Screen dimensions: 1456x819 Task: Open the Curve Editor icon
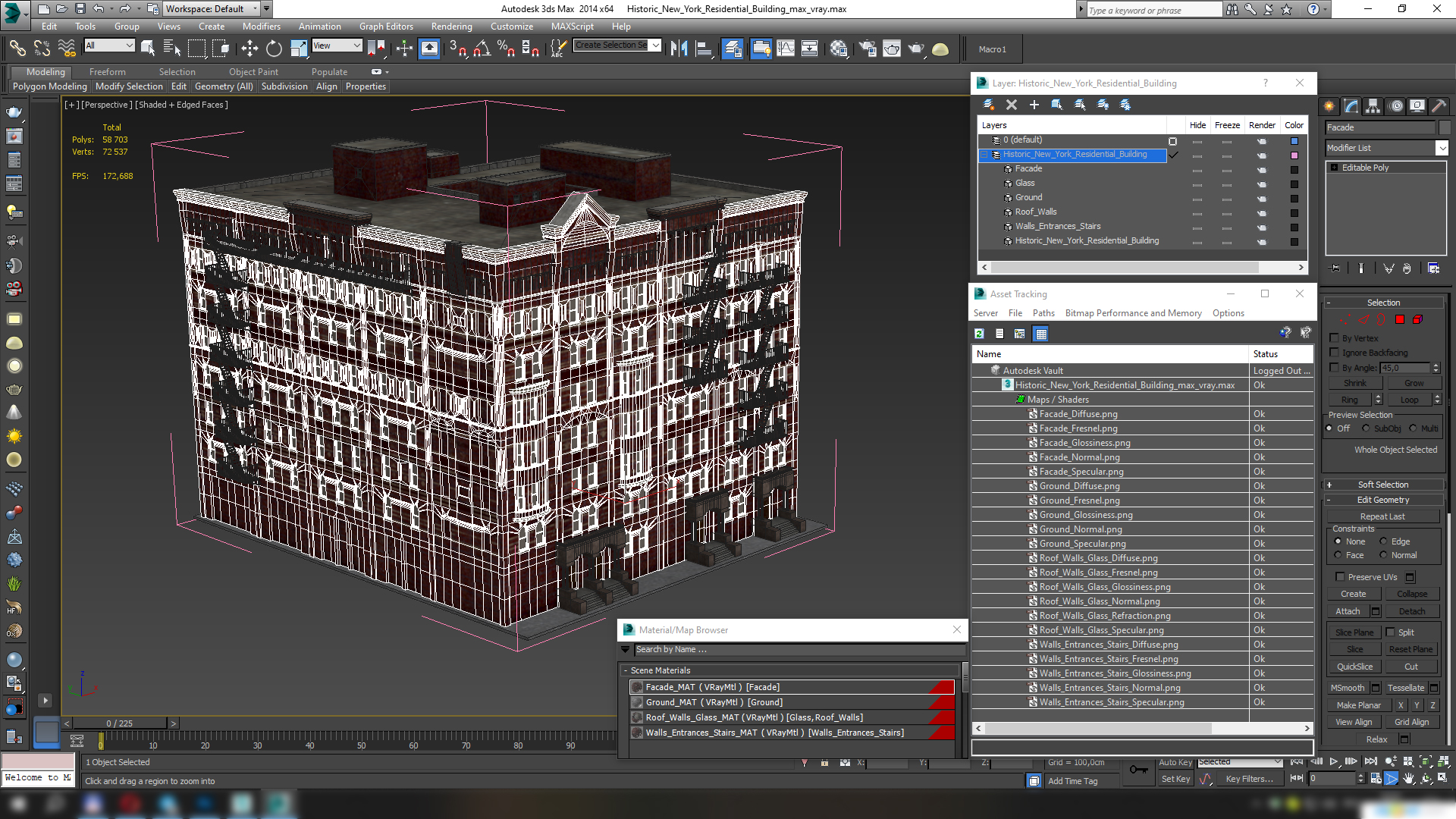[x=786, y=49]
